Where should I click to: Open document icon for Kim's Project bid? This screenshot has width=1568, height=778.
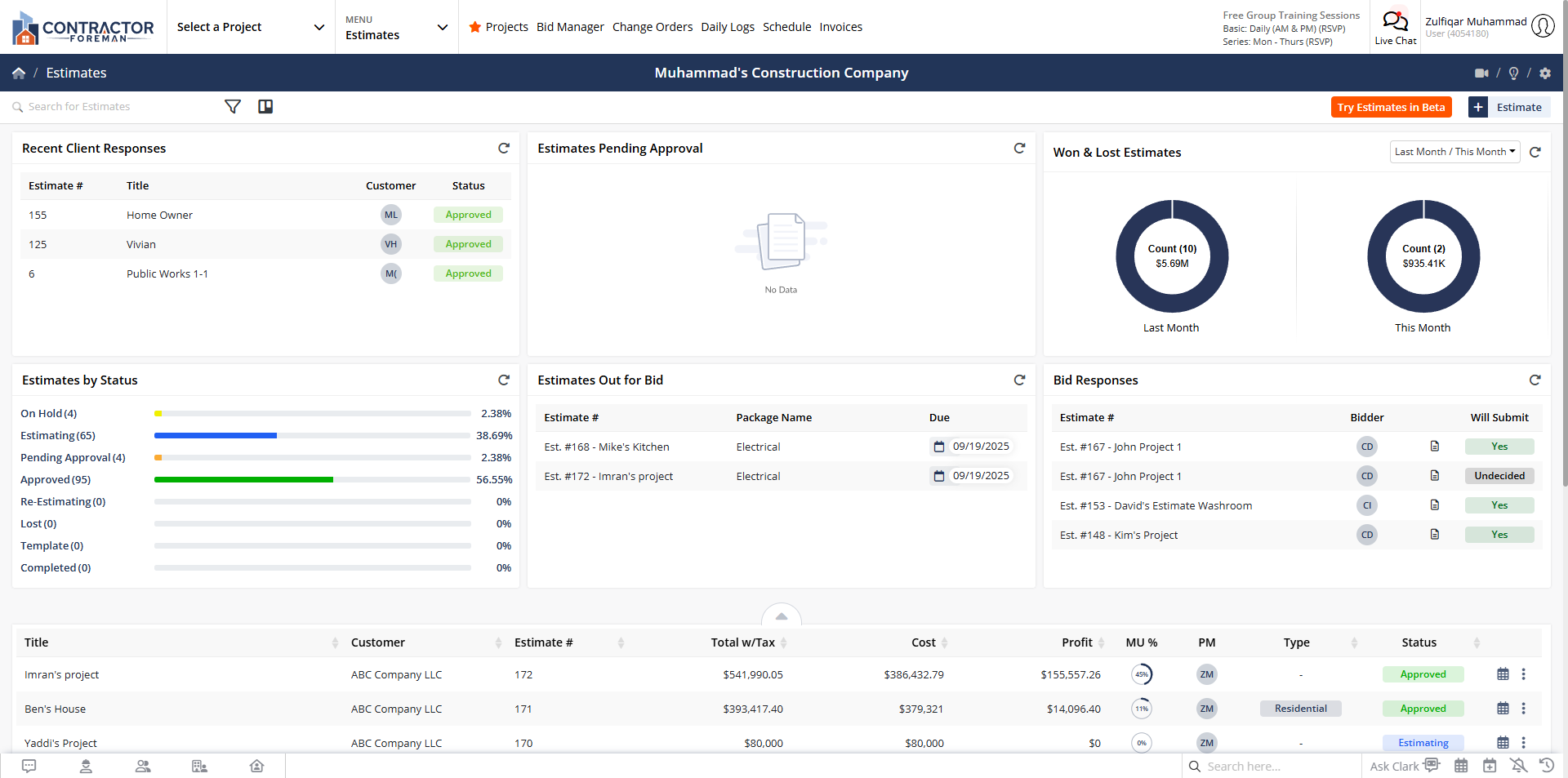1435,535
